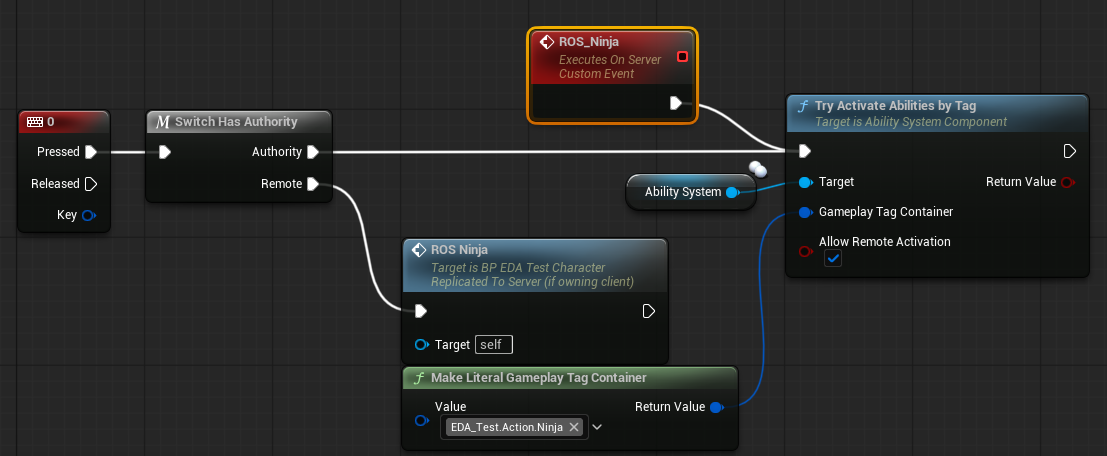Click the blue Key output pin
Image resolution: width=1107 pixels, height=456 pixels.
point(89,216)
